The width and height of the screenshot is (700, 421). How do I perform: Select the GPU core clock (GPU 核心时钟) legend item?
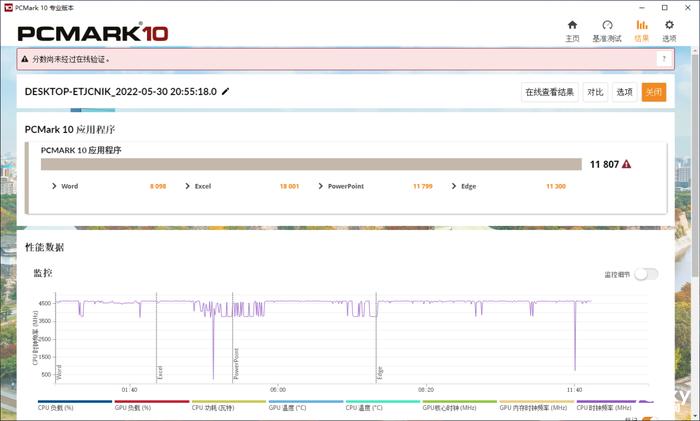pos(459,405)
